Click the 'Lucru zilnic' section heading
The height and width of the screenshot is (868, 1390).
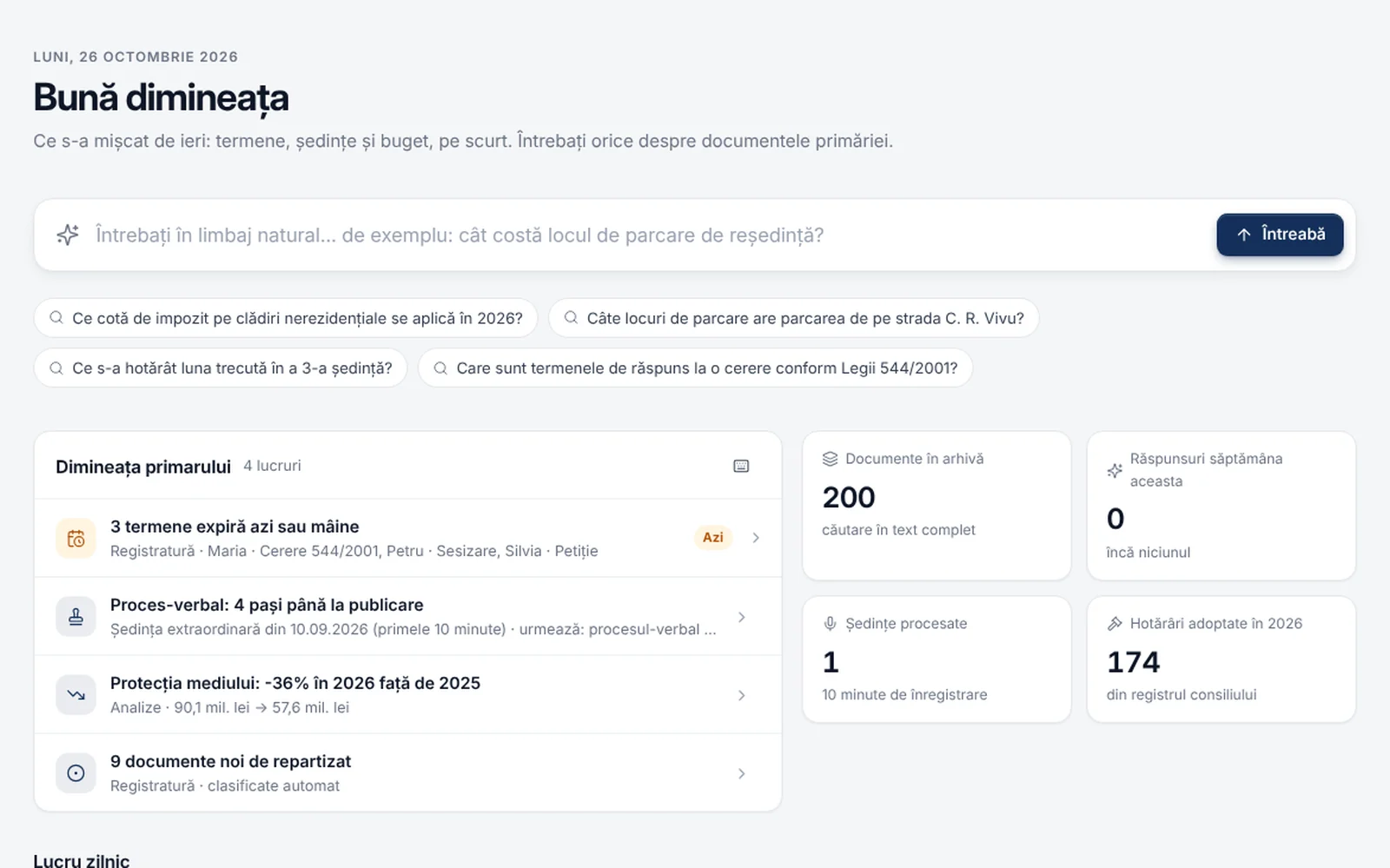click(x=82, y=860)
